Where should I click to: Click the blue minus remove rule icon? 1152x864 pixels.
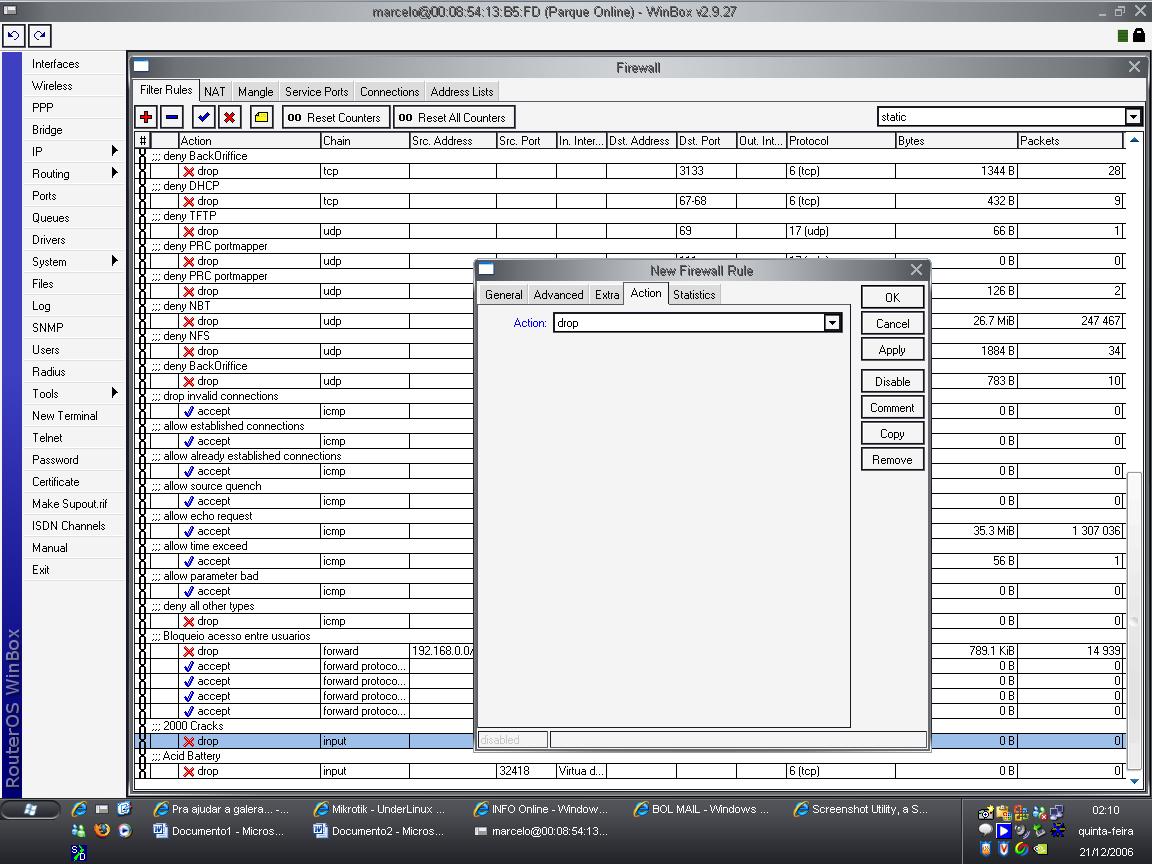point(172,117)
